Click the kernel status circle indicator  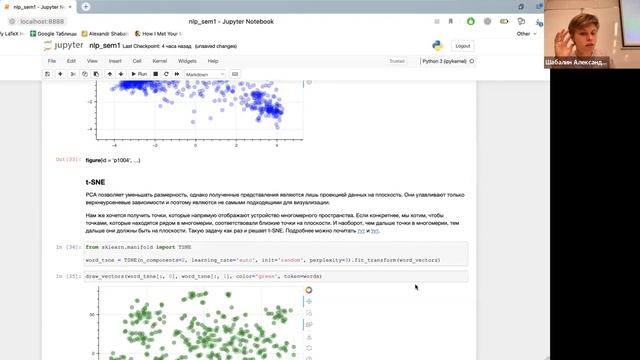point(472,61)
